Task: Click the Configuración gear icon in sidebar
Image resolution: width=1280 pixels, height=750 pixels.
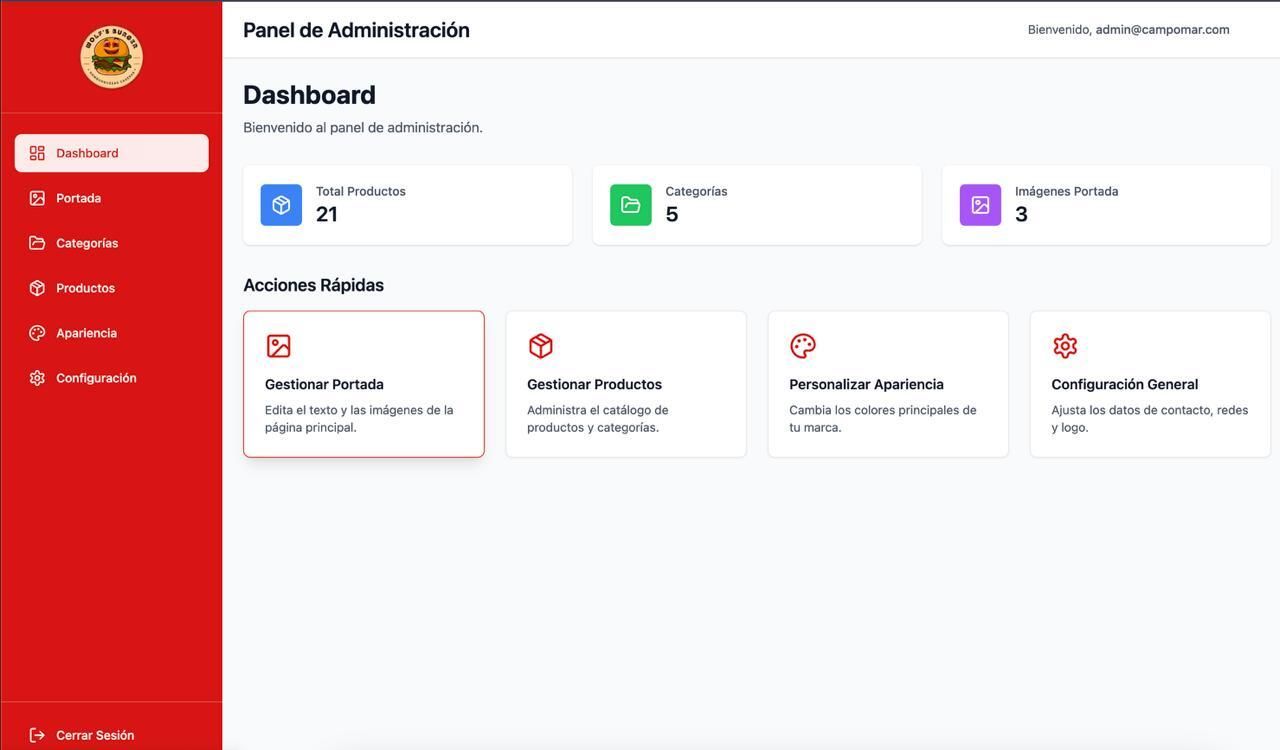Action: 37,378
